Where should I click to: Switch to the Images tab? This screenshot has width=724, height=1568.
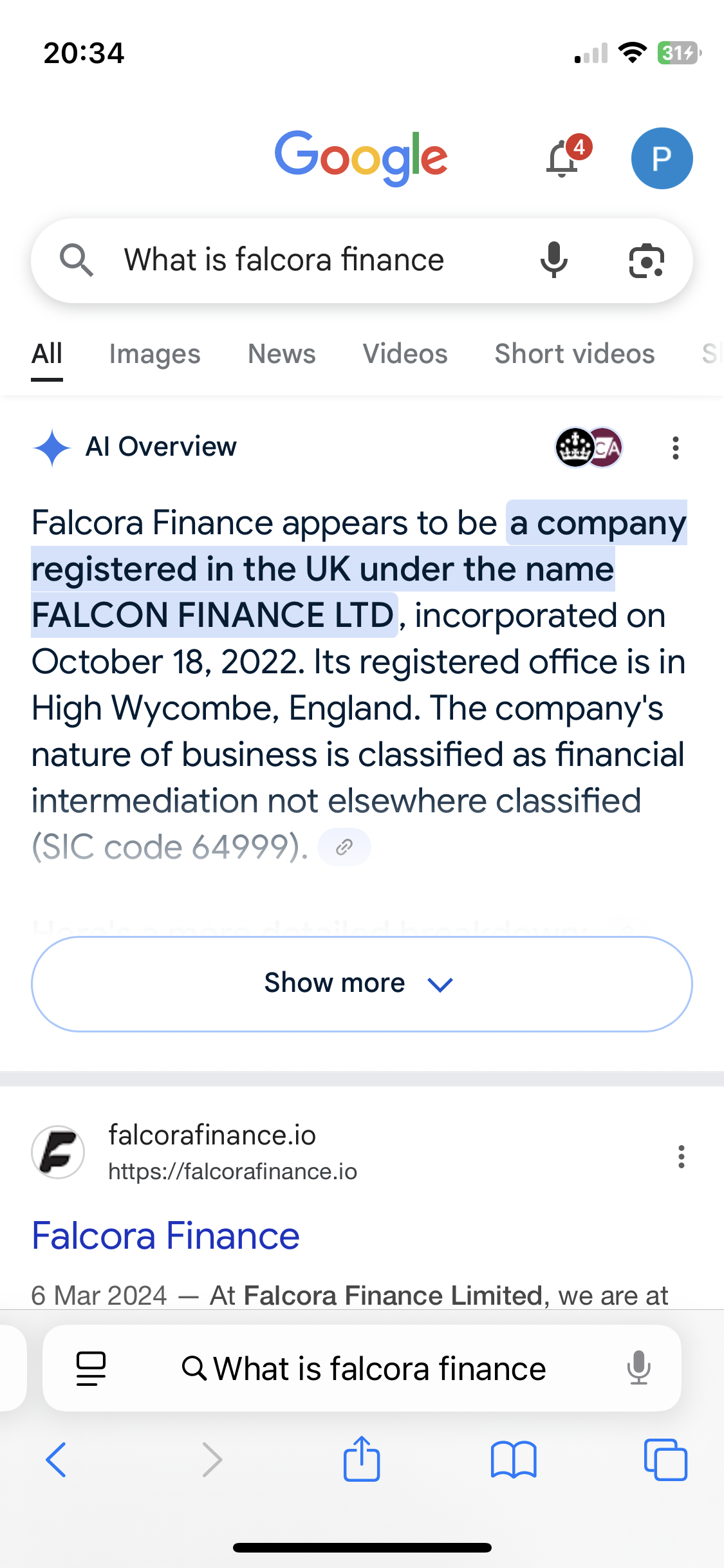[x=154, y=354]
